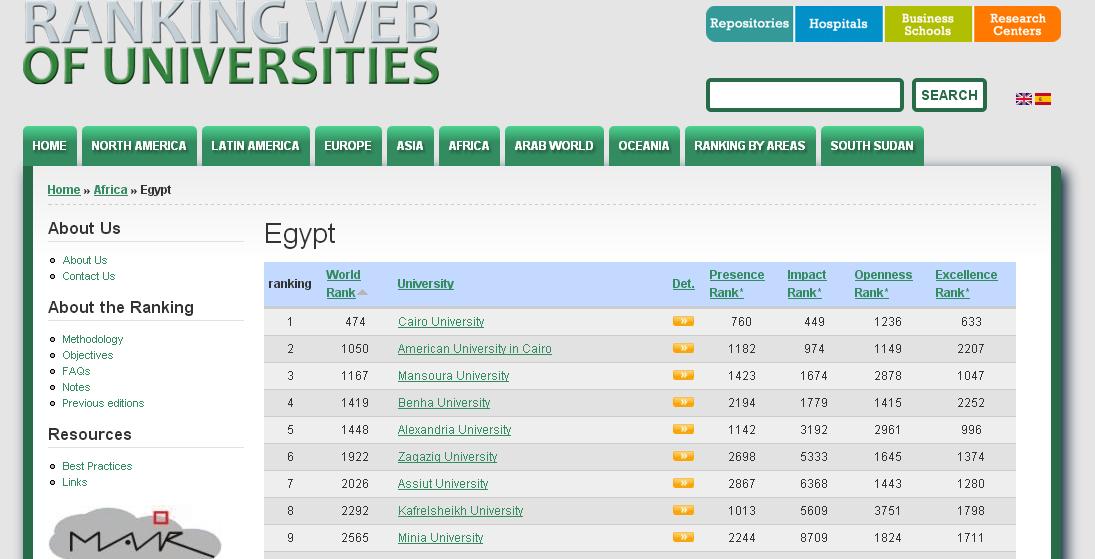Screen dimensions: 1095x559
Task: Open Minia University link
Action: (x=441, y=538)
